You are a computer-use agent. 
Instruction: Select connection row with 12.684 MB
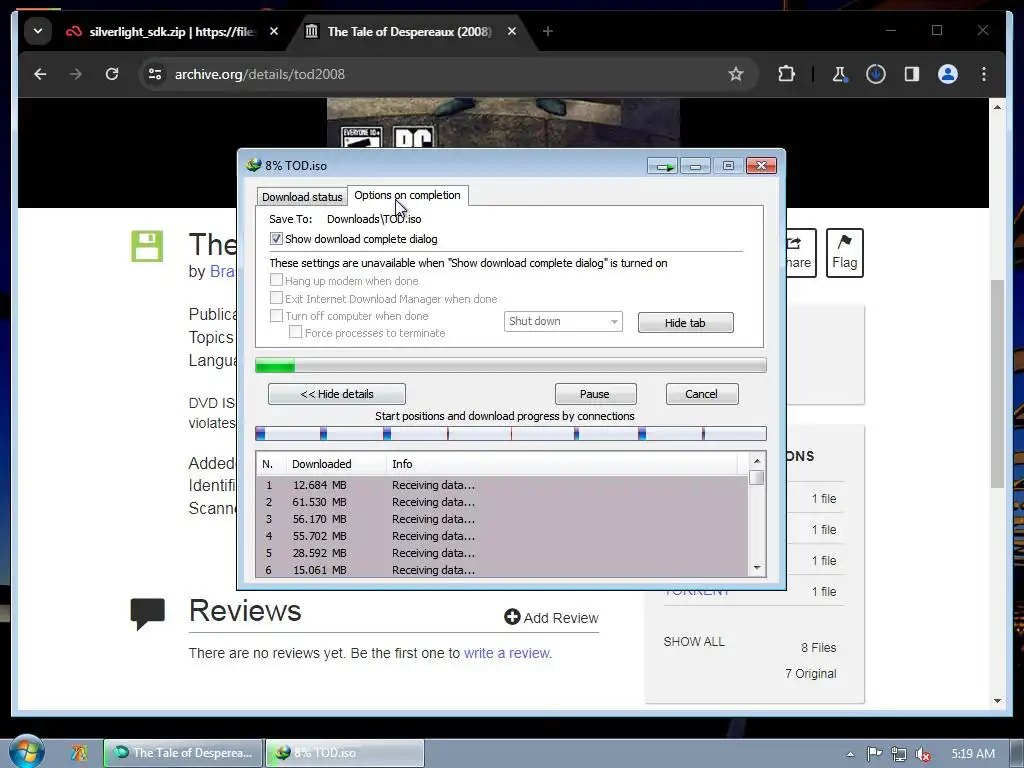coord(502,485)
